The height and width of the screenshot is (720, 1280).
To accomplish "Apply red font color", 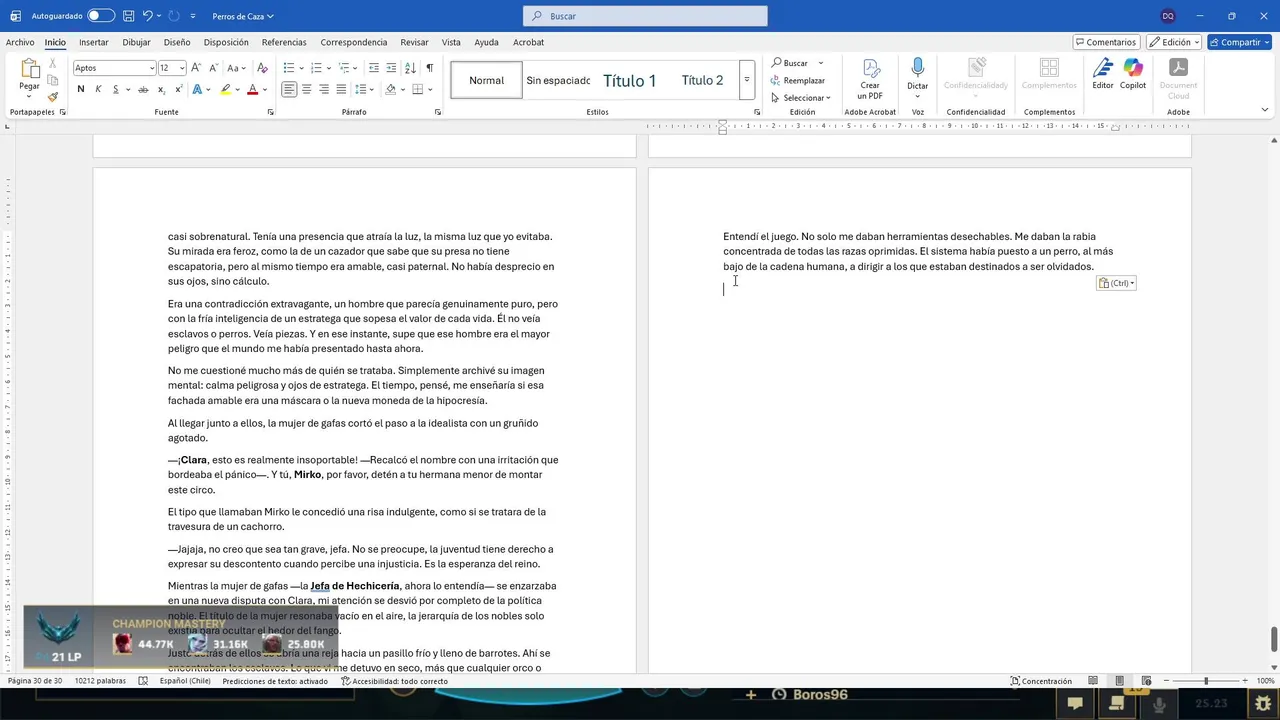I will [252, 89].
